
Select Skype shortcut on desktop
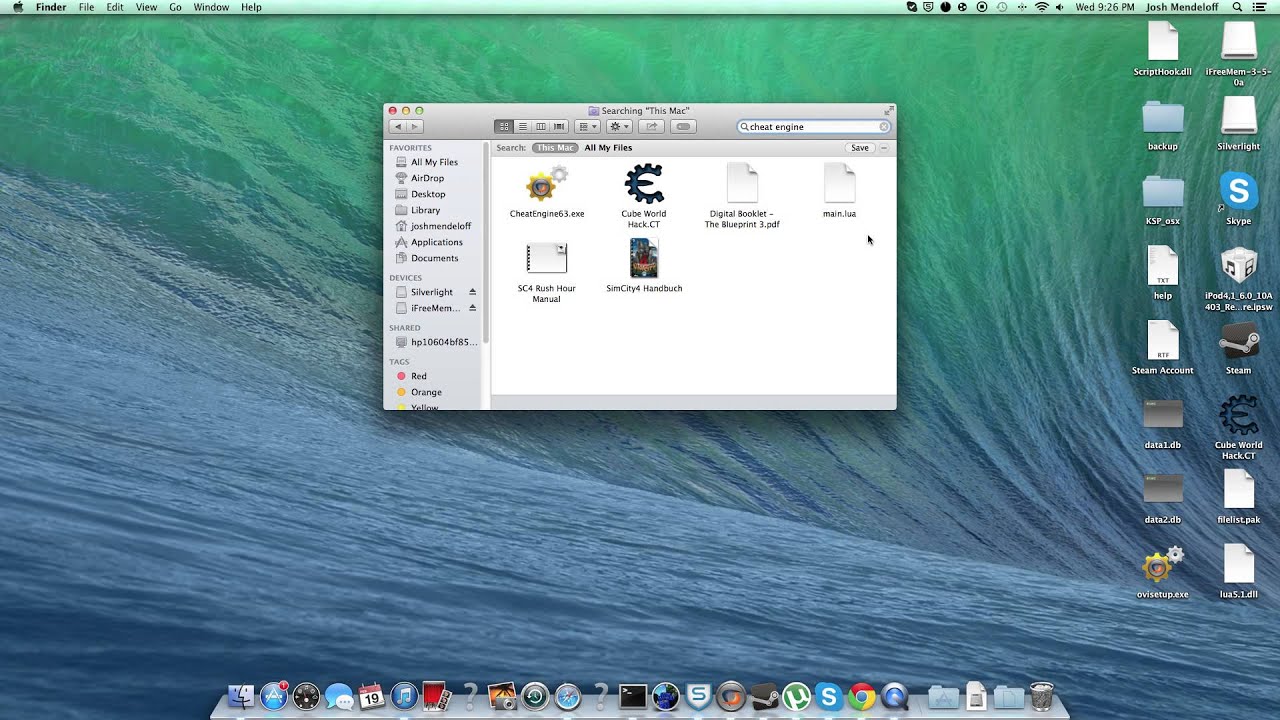pyautogui.click(x=1238, y=199)
